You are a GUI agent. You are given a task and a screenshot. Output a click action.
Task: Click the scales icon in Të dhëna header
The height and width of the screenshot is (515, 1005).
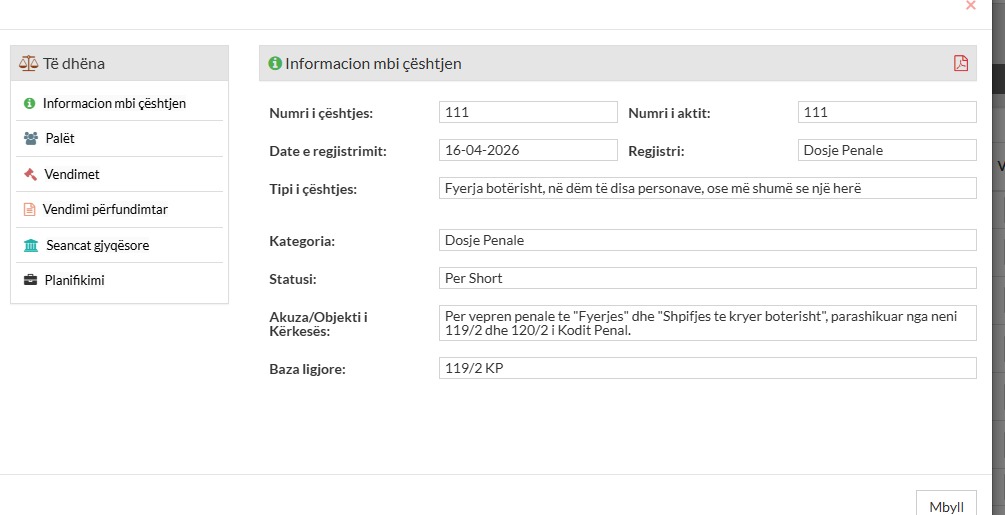coord(28,63)
